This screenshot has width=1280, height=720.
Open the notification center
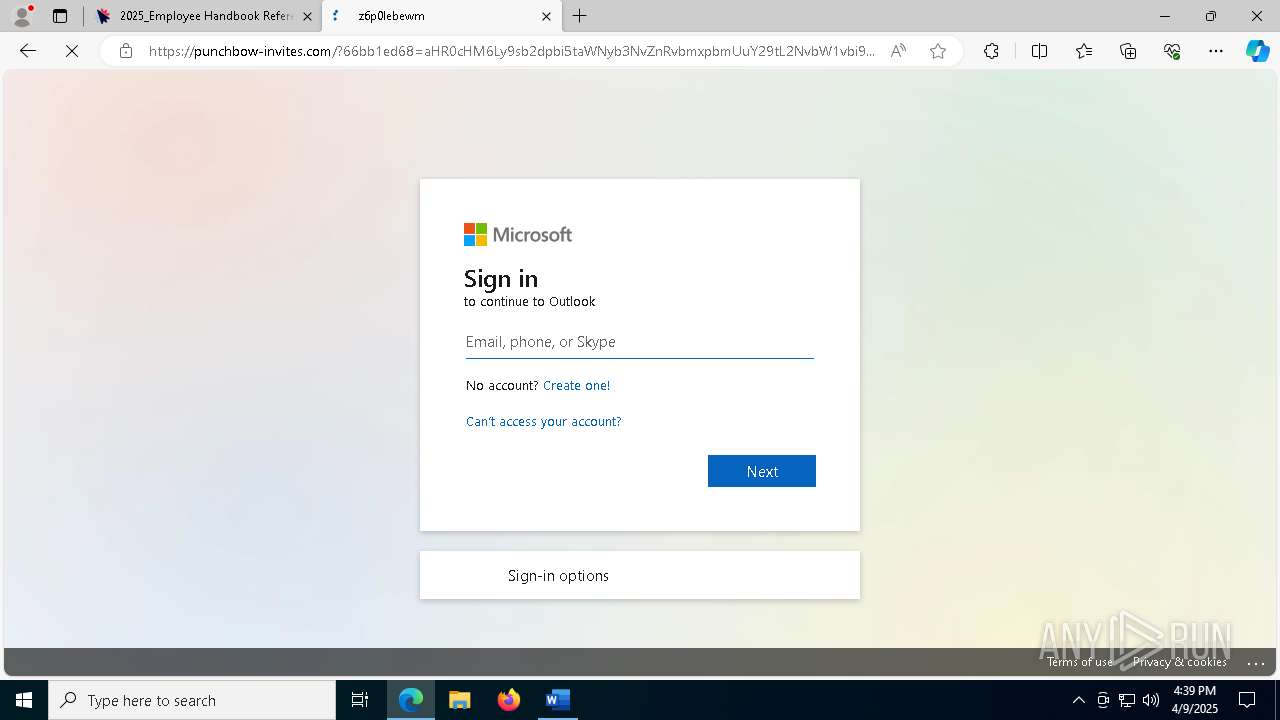click(1247, 700)
